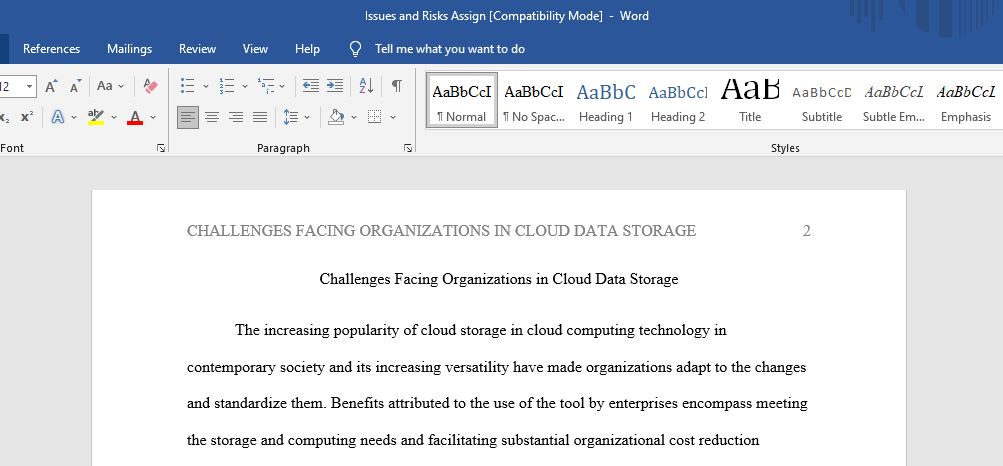Screen dimensions: 1003x466
Task: Click the bullet list icon
Action: click(x=188, y=86)
